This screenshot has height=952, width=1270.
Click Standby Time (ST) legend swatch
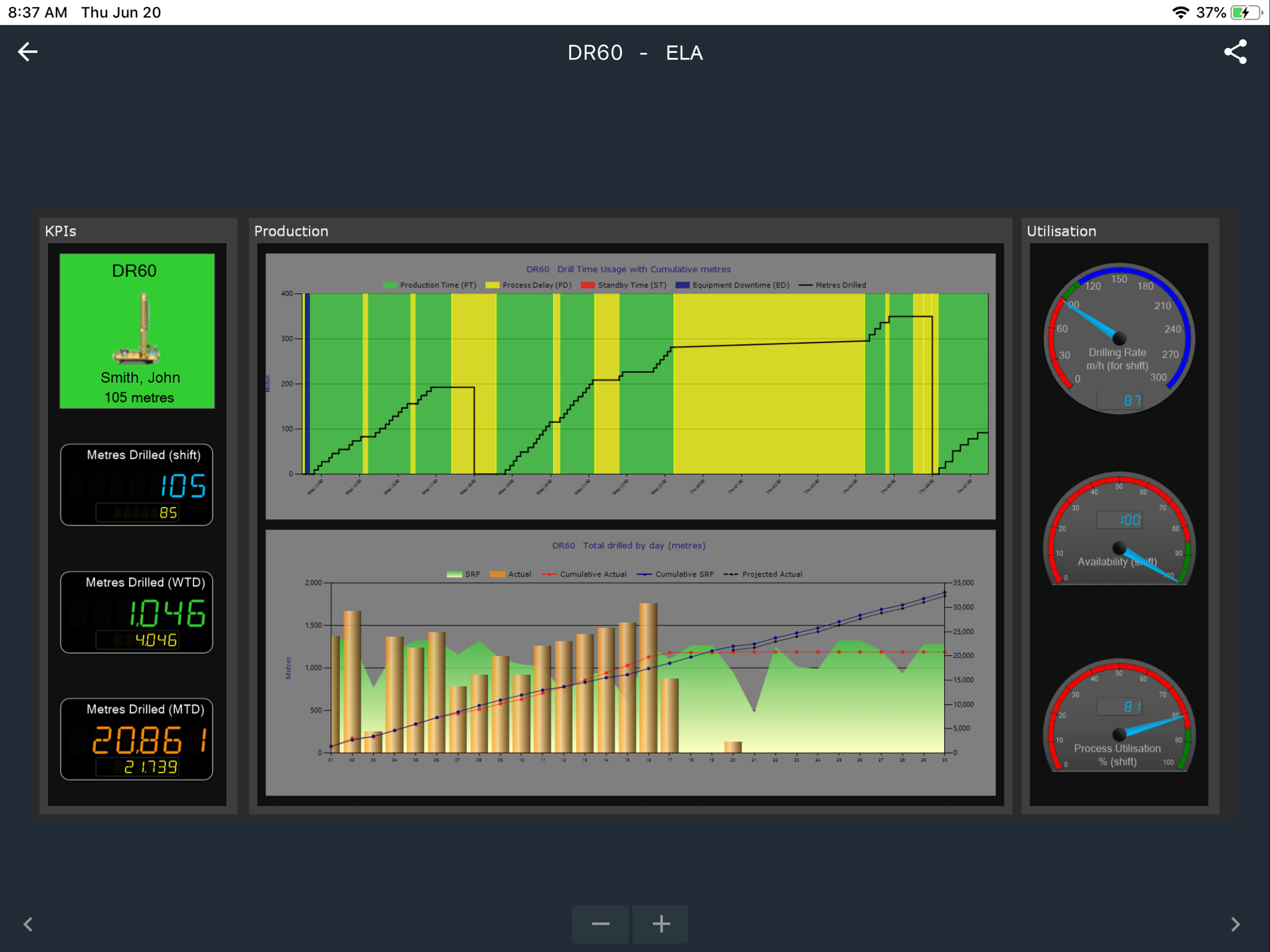click(x=587, y=285)
